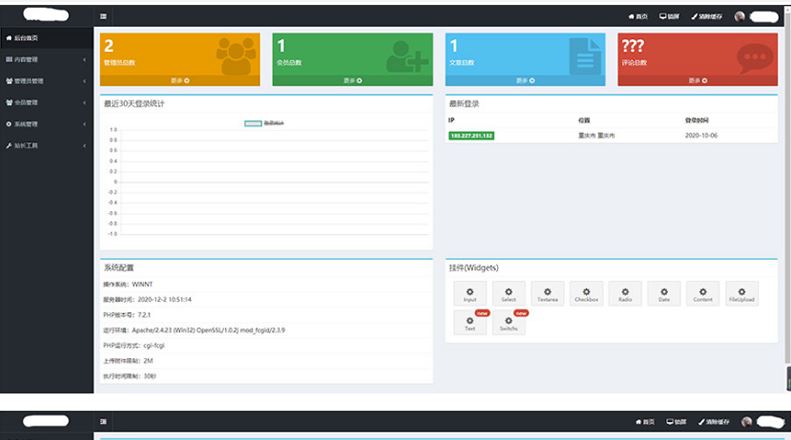The height and width of the screenshot is (440, 791).
Task: Toggle the chart legend series box
Action: point(253,123)
